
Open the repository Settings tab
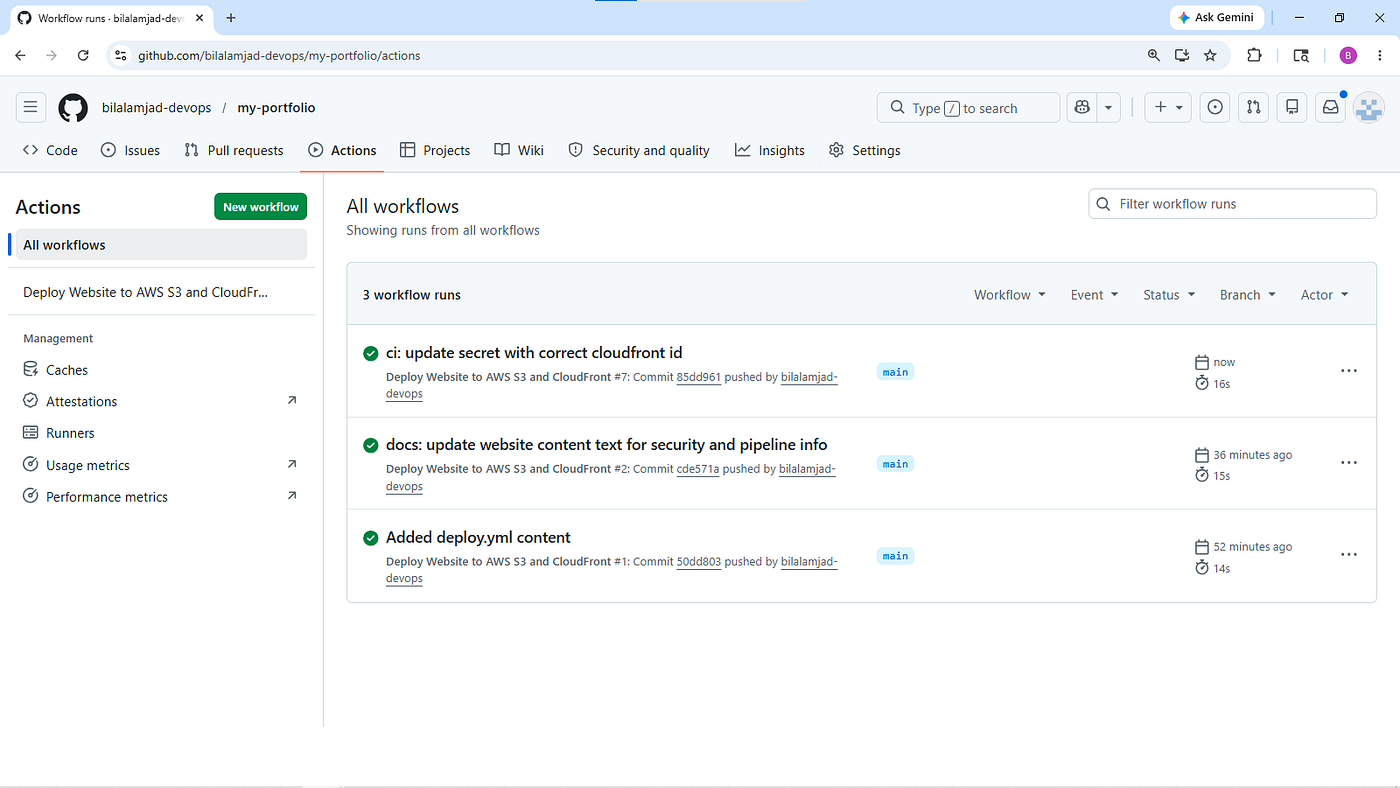865,150
